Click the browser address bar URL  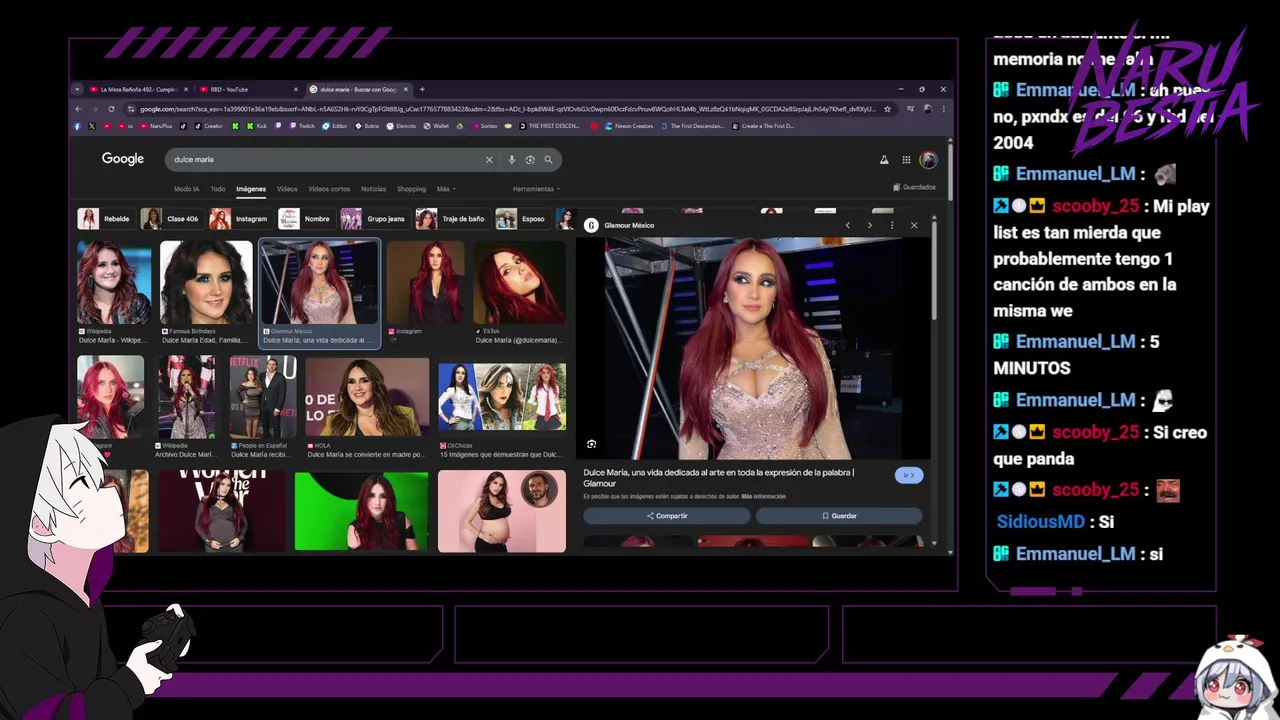[508, 108]
